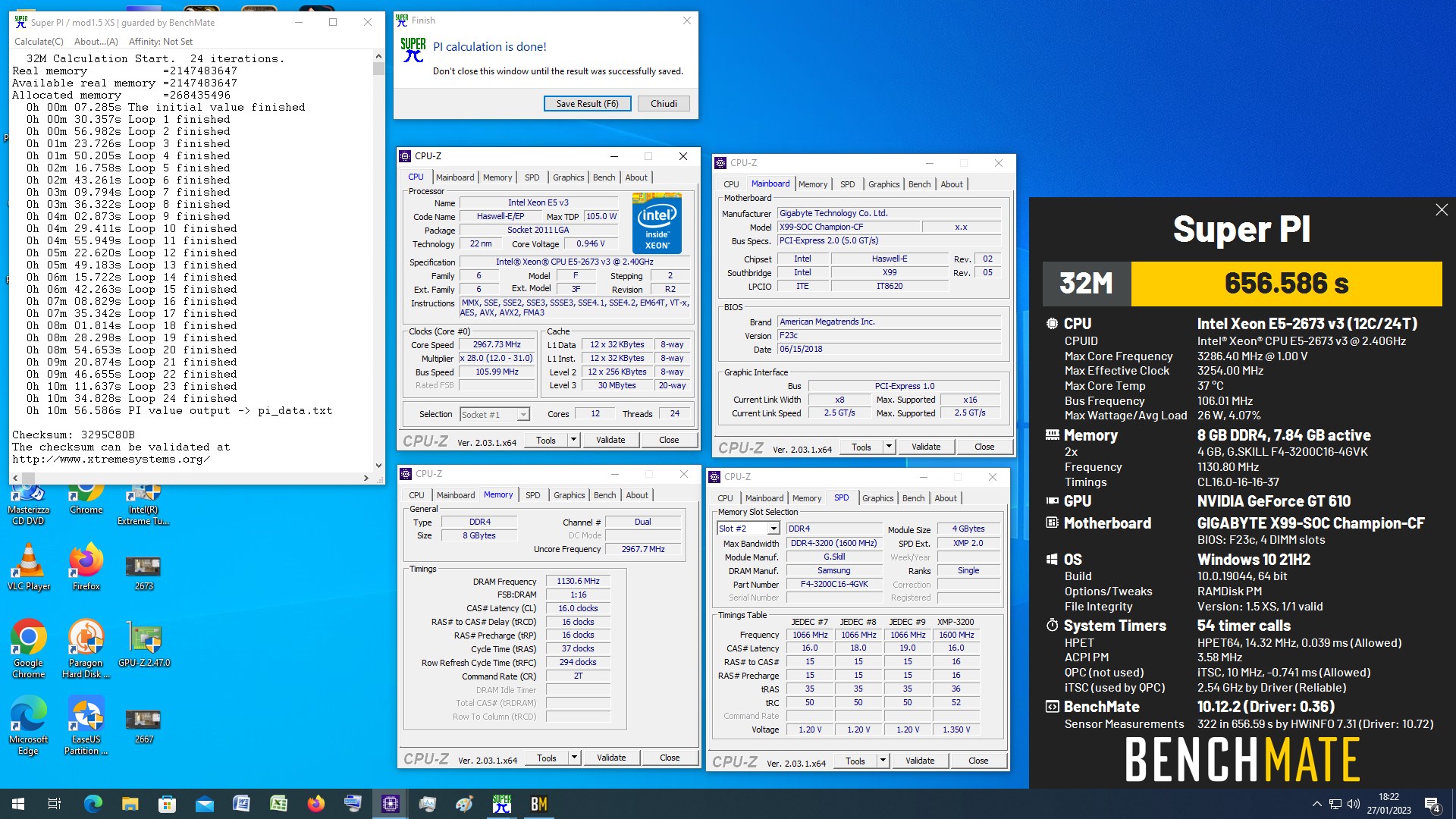Click Super PI vertical scrollbar up arrow

378,57
